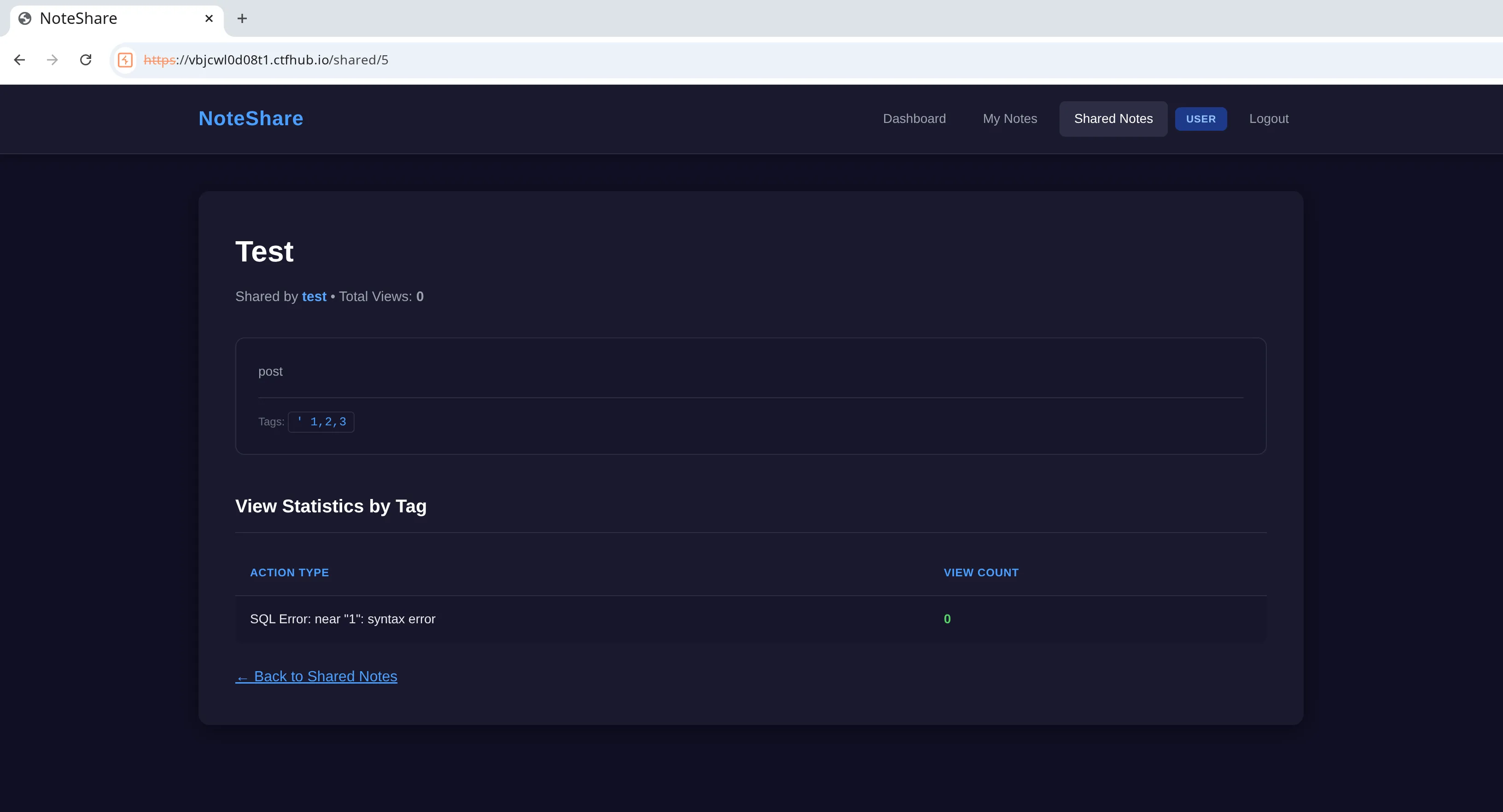Image resolution: width=1503 pixels, height=812 pixels.
Task: Click the USER badge in the navigation bar
Action: (1200, 118)
